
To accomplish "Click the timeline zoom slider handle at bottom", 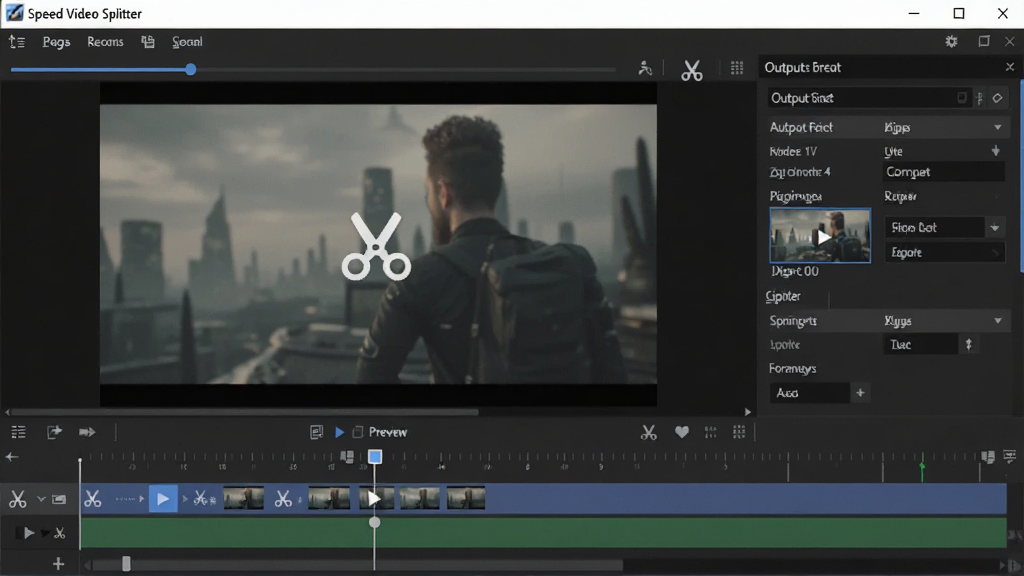I will 126,564.
